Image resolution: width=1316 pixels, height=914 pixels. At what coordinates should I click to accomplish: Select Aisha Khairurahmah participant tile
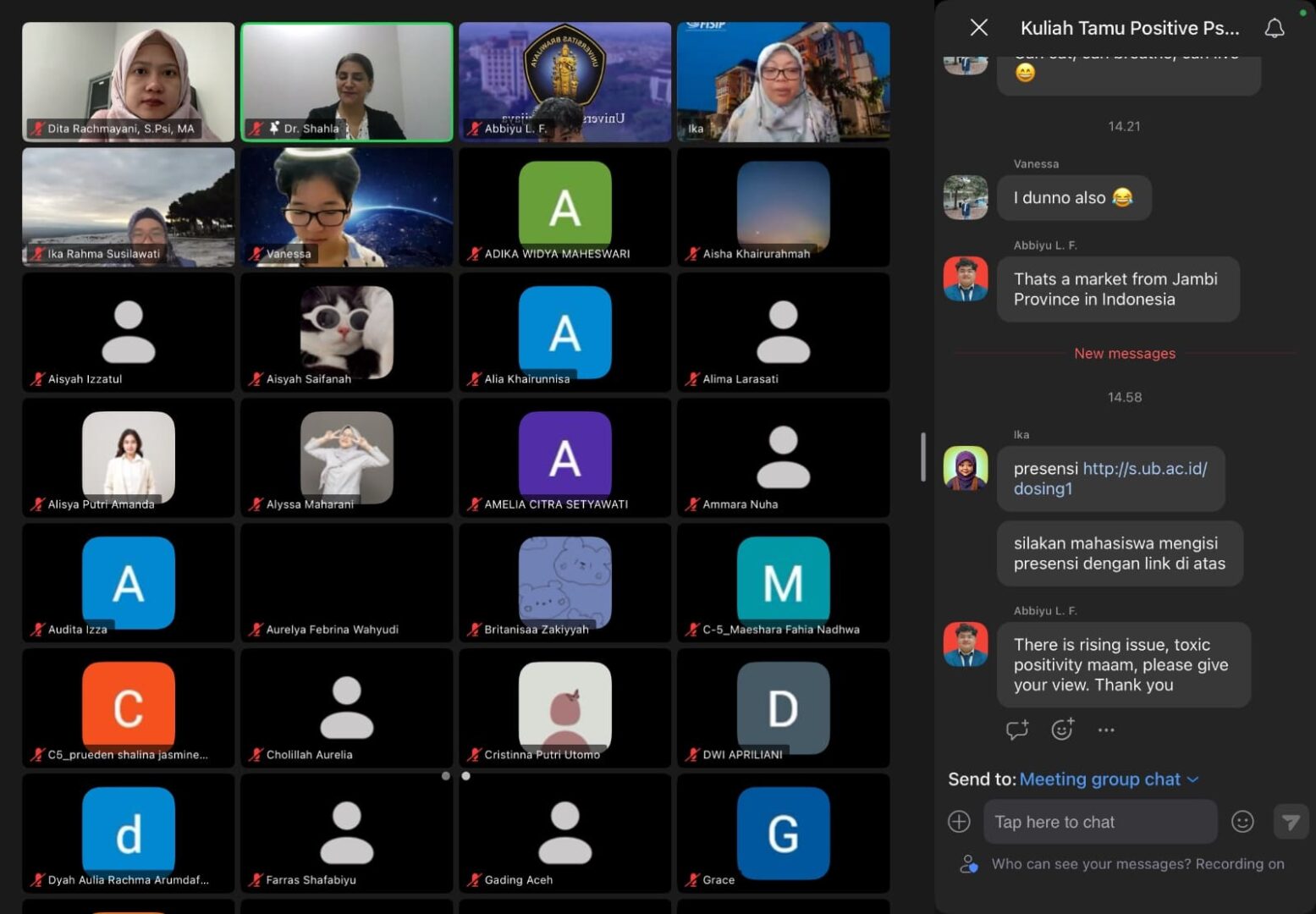[x=784, y=207]
